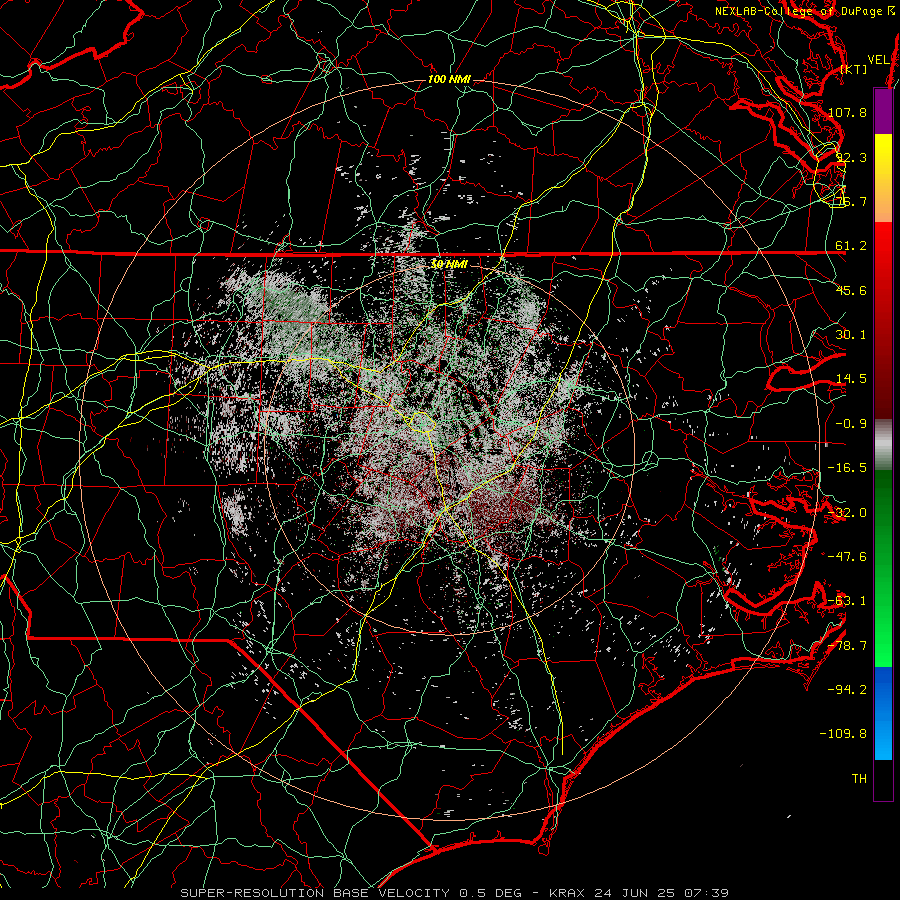This screenshot has height=900, width=900.
Task: Select the -0.9 legend value
Action: (851, 424)
